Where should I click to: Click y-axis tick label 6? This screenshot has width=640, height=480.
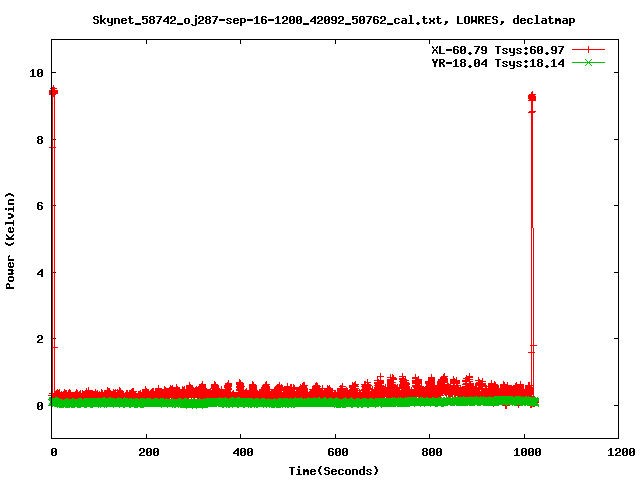click(x=40, y=206)
